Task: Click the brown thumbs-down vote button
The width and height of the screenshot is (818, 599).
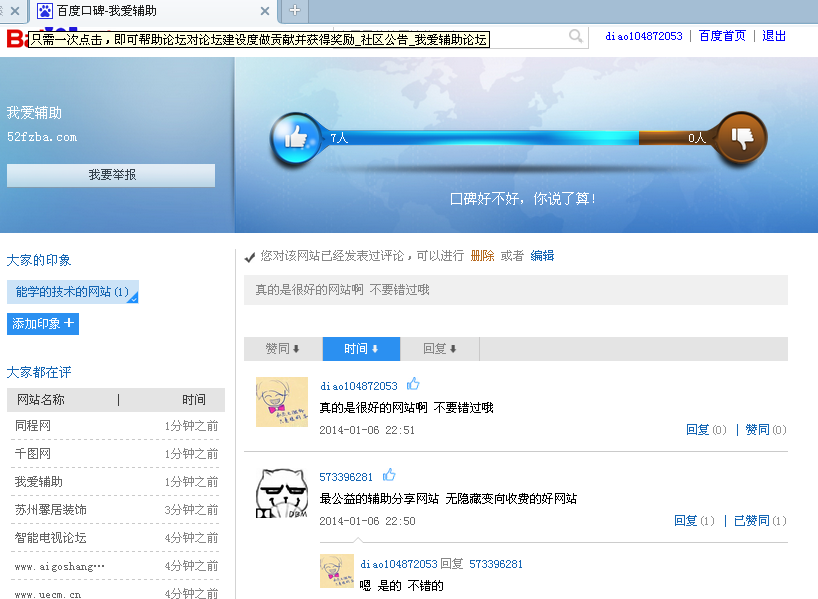Action: click(x=741, y=138)
